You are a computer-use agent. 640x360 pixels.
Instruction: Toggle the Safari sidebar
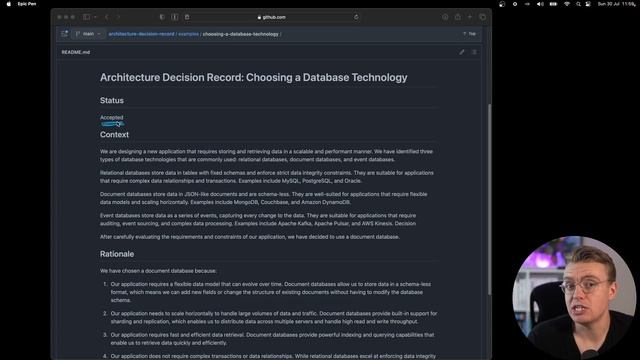click(x=87, y=17)
